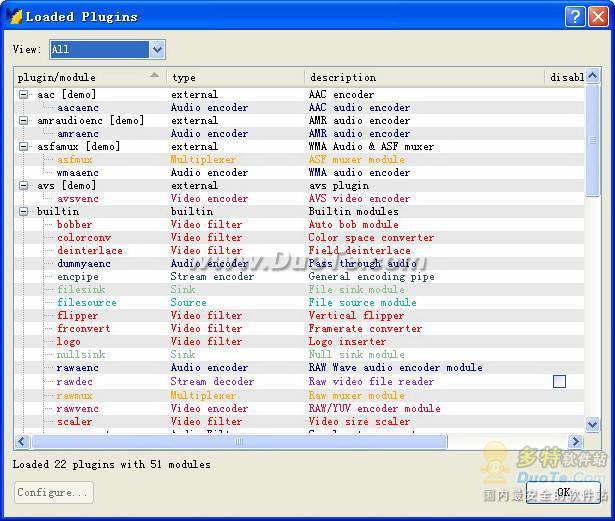Click the vertical scrollbar up arrow
The image size is (615, 521).
(x=593, y=75)
